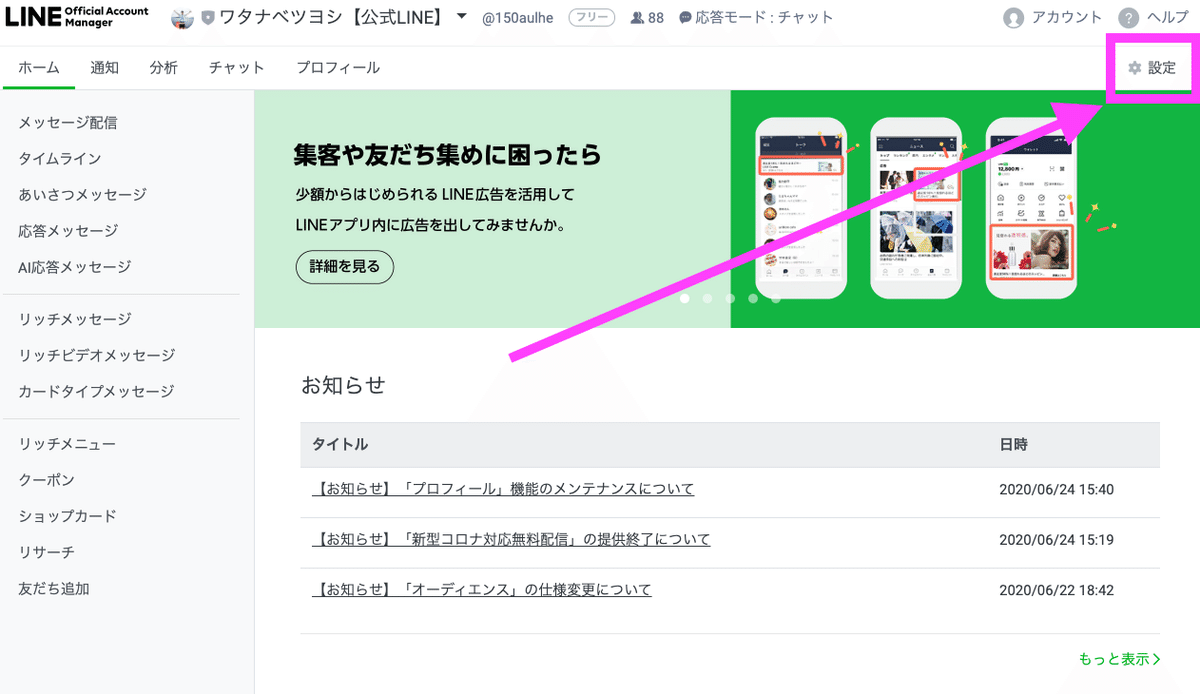Click the leftmost phone mockup in banner

[801, 208]
